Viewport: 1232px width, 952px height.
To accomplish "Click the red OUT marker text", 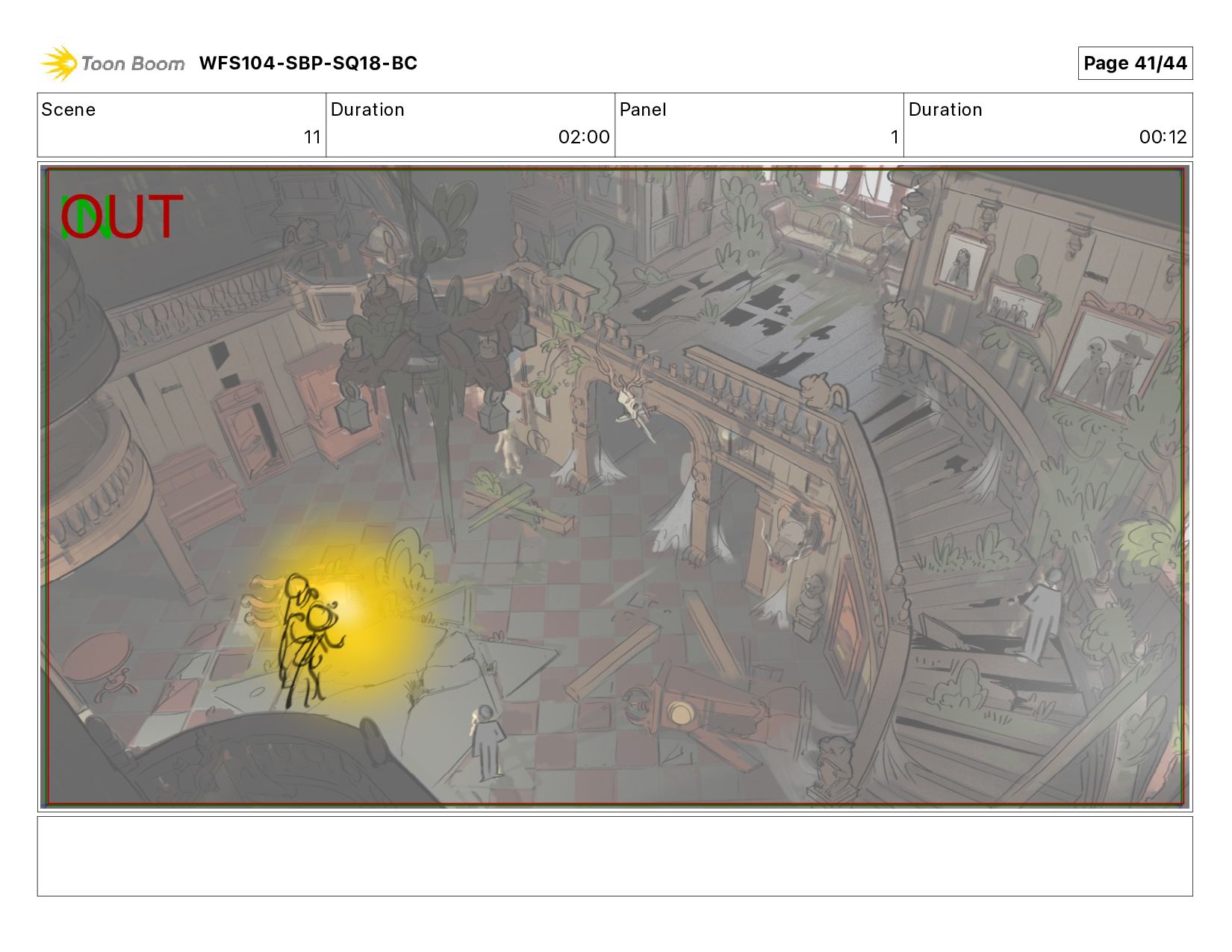I will pos(122,217).
